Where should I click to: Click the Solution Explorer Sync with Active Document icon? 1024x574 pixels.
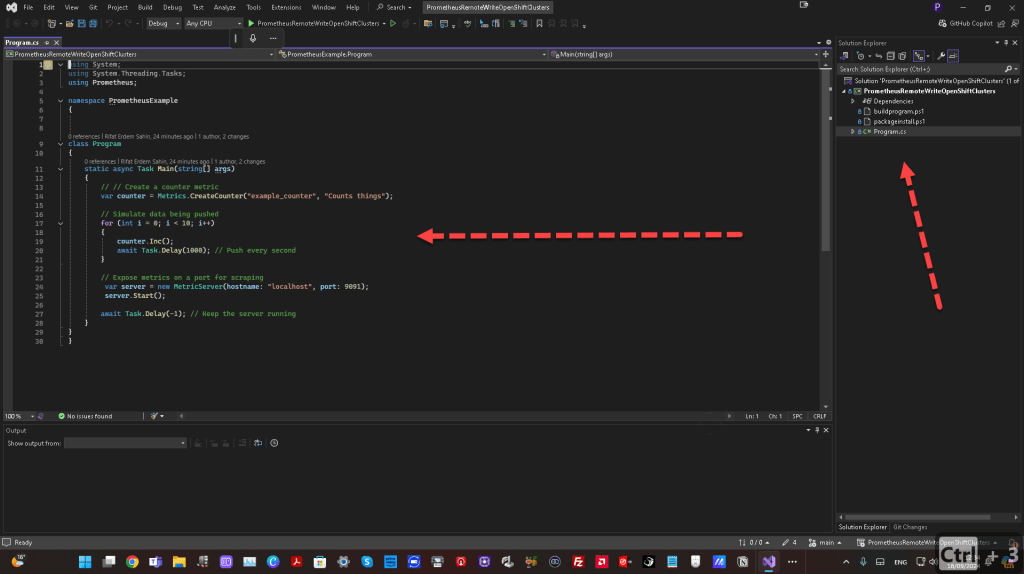pos(879,56)
